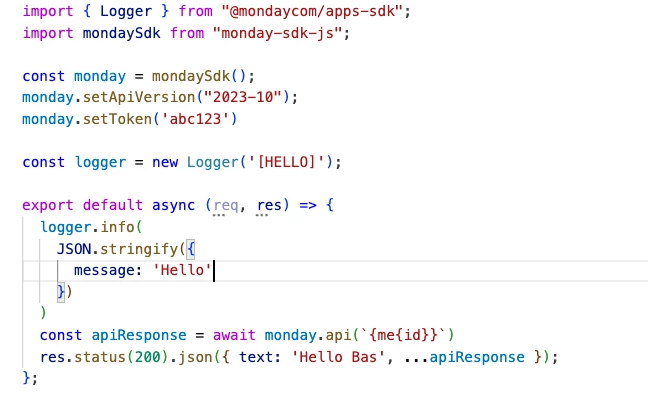Screen dimensions: 648x398
Task: Click the "@mondaycom/apps-sdk" import string
Action: pyautogui.click(x=312, y=11)
